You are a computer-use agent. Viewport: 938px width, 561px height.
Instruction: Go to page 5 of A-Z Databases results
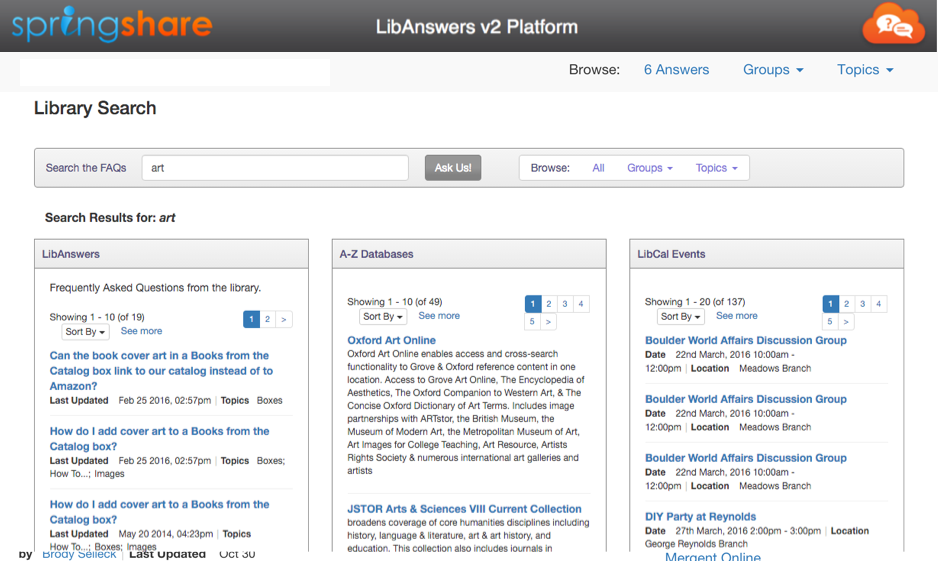532,322
